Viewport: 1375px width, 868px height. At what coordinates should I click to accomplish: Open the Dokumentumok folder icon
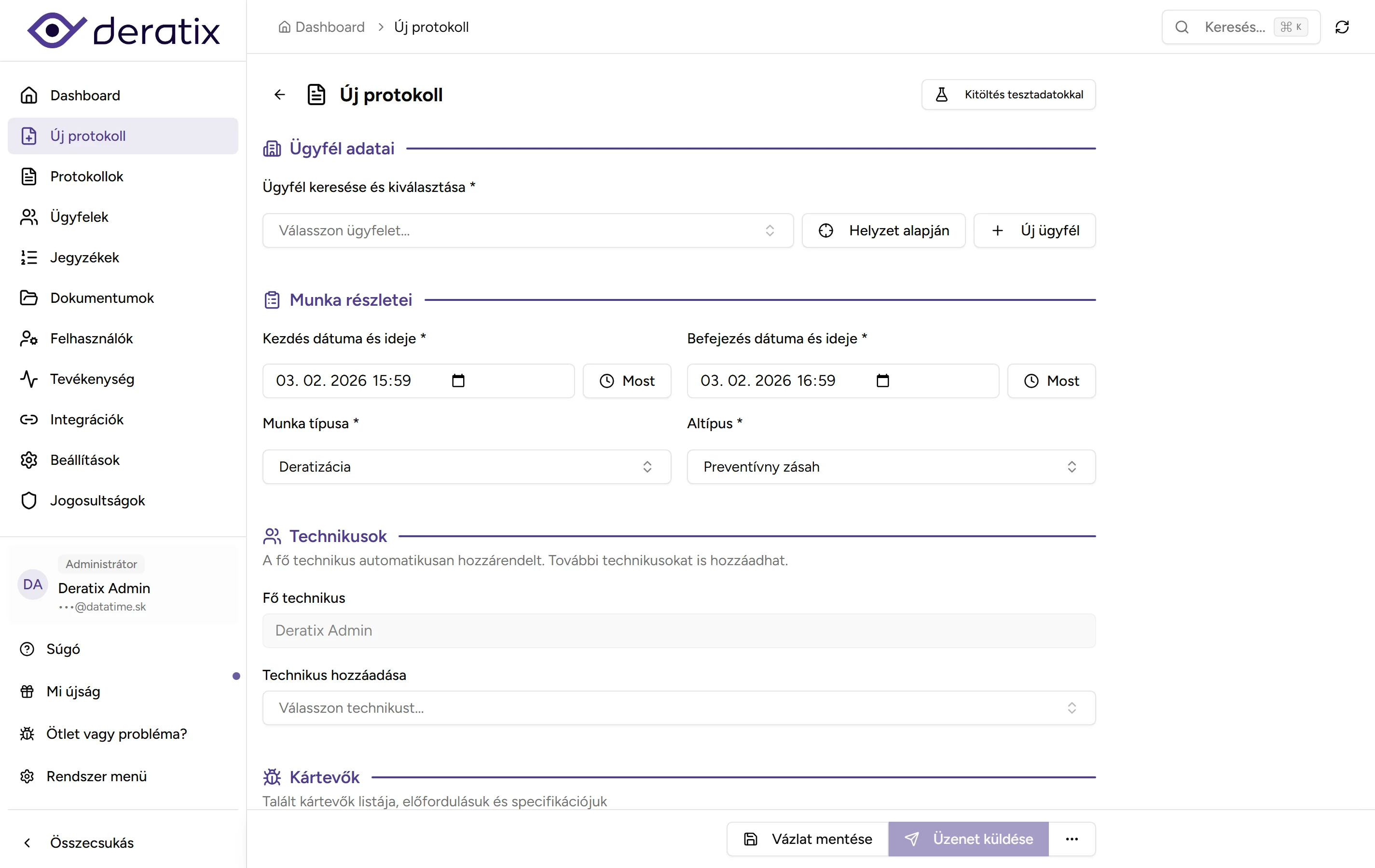pyautogui.click(x=29, y=298)
